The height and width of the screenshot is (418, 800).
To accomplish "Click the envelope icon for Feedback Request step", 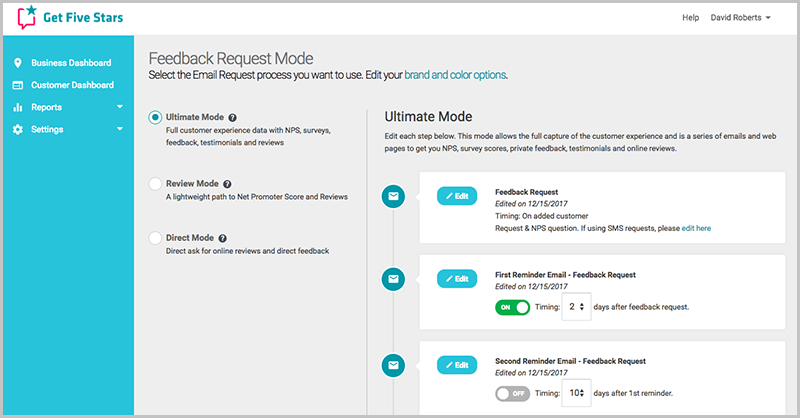I will point(393,196).
